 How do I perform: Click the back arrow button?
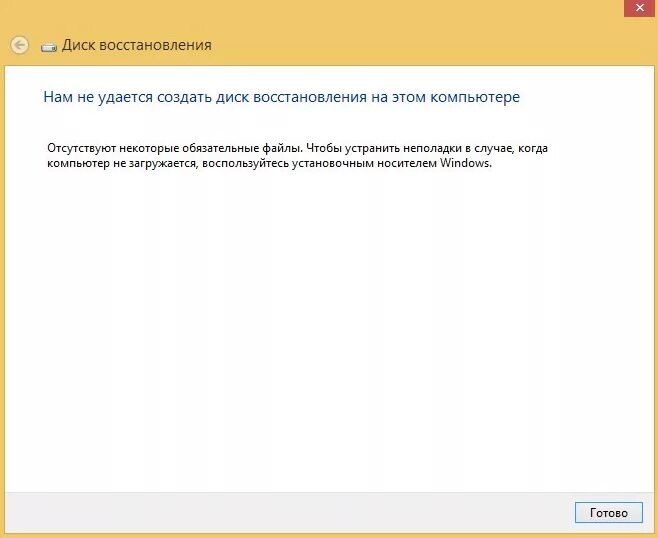(19, 45)
